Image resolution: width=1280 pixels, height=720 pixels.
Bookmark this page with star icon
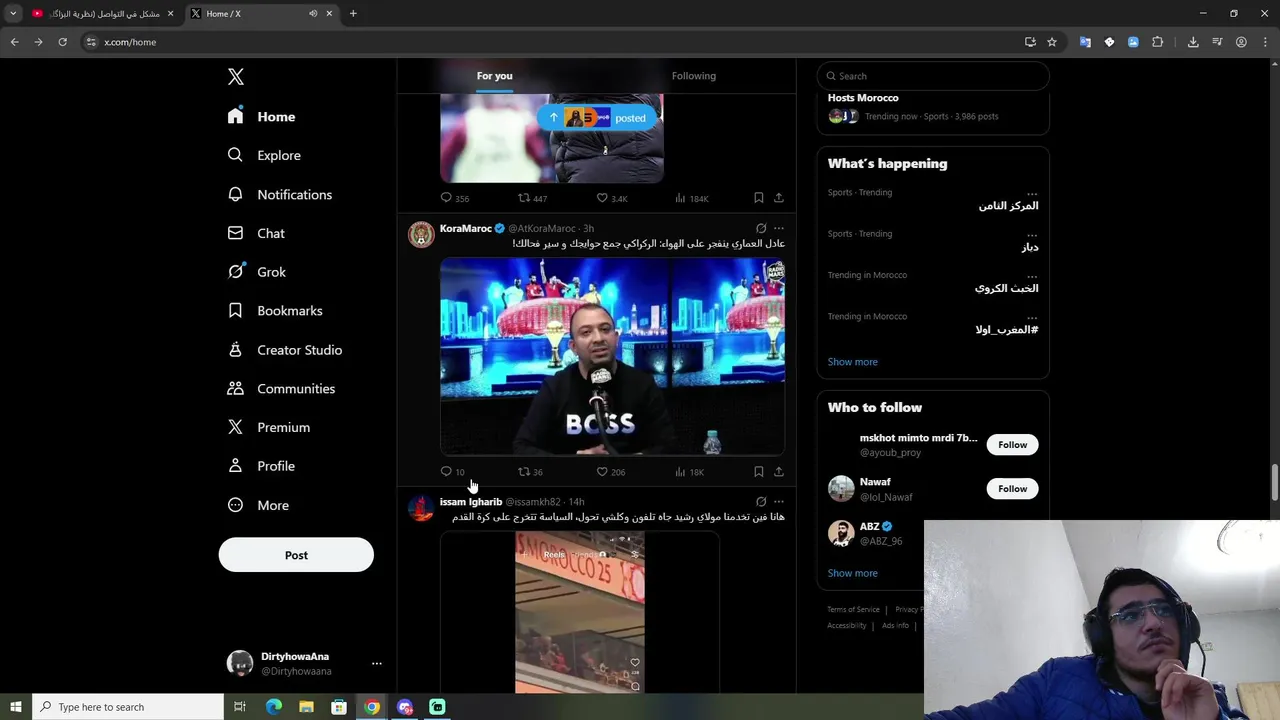pos(1052,42)
